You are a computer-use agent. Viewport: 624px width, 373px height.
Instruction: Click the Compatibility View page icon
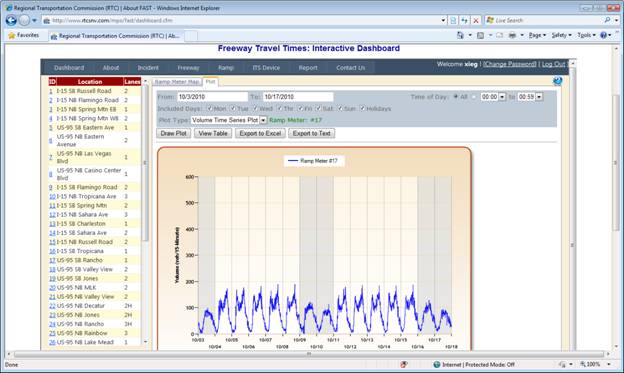tap(453, 20)
